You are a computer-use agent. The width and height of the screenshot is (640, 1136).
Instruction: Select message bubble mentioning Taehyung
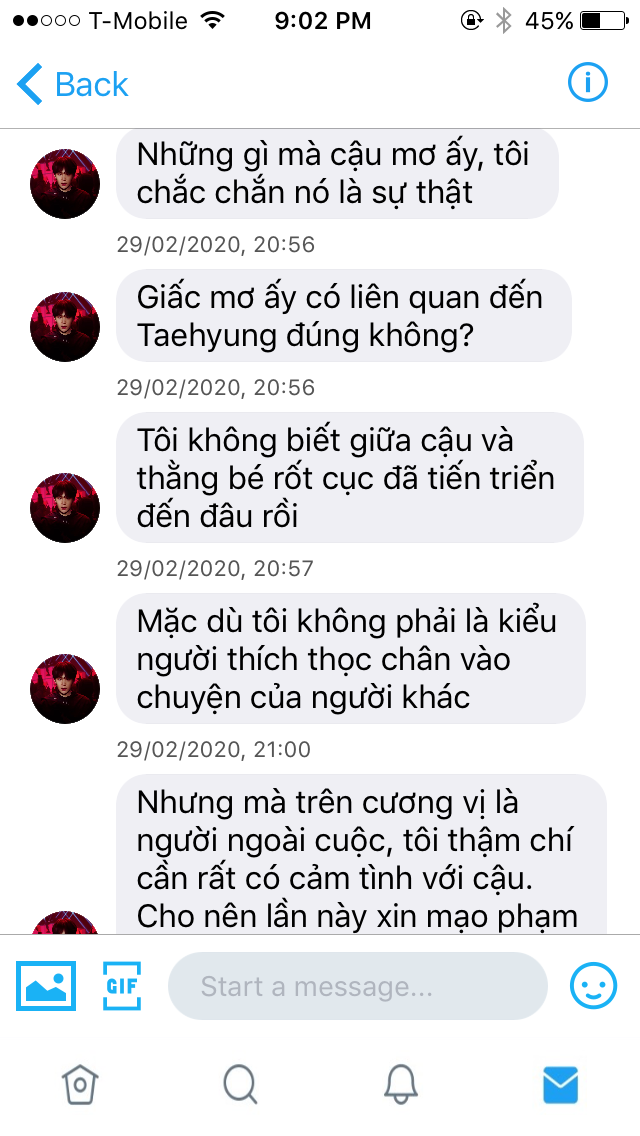pyautogui.click(x=344, y=316)
